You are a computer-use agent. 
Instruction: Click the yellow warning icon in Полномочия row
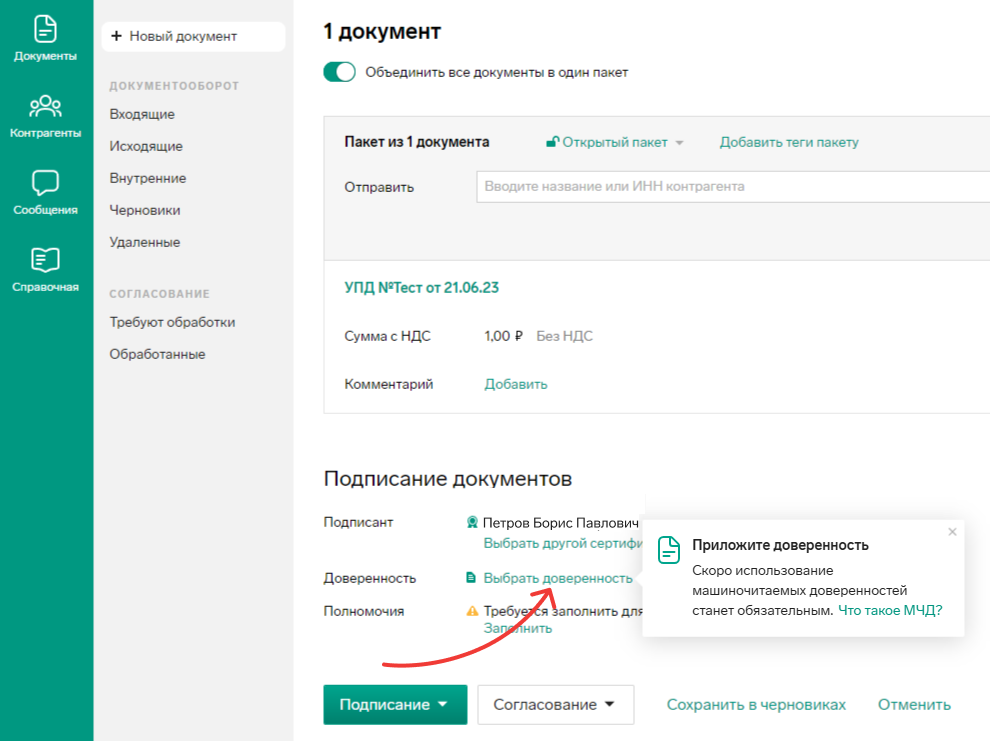(472, 610)
